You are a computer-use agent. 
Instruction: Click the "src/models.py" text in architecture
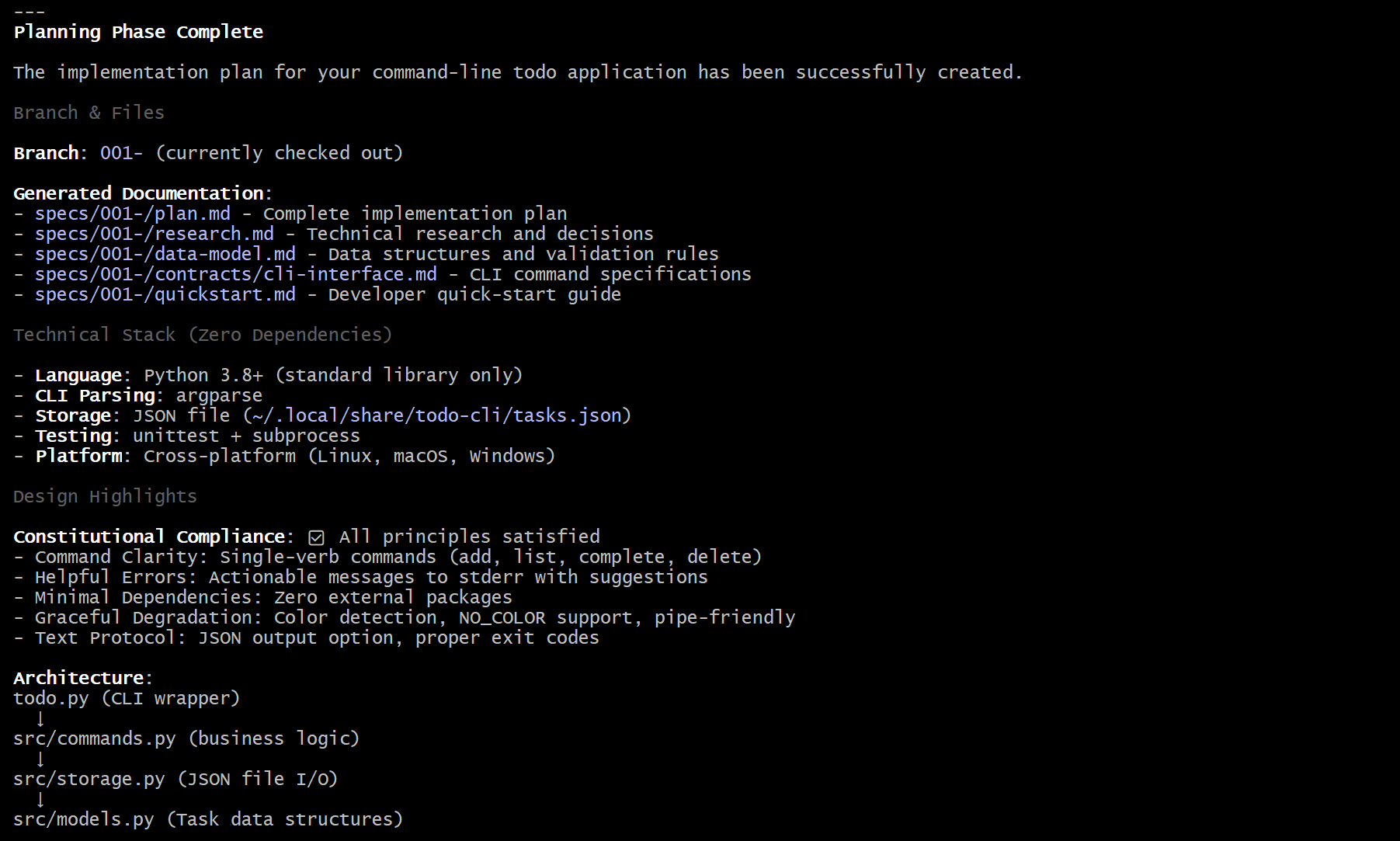point(84,819)
